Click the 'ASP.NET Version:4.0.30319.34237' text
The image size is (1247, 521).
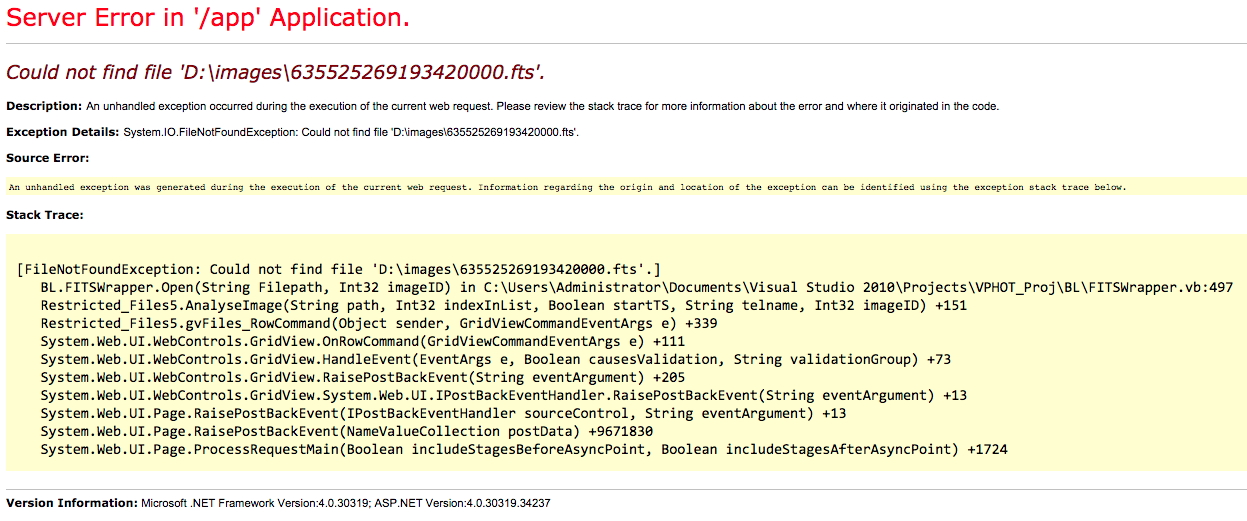pyautogui.click(x=463, y=503)
